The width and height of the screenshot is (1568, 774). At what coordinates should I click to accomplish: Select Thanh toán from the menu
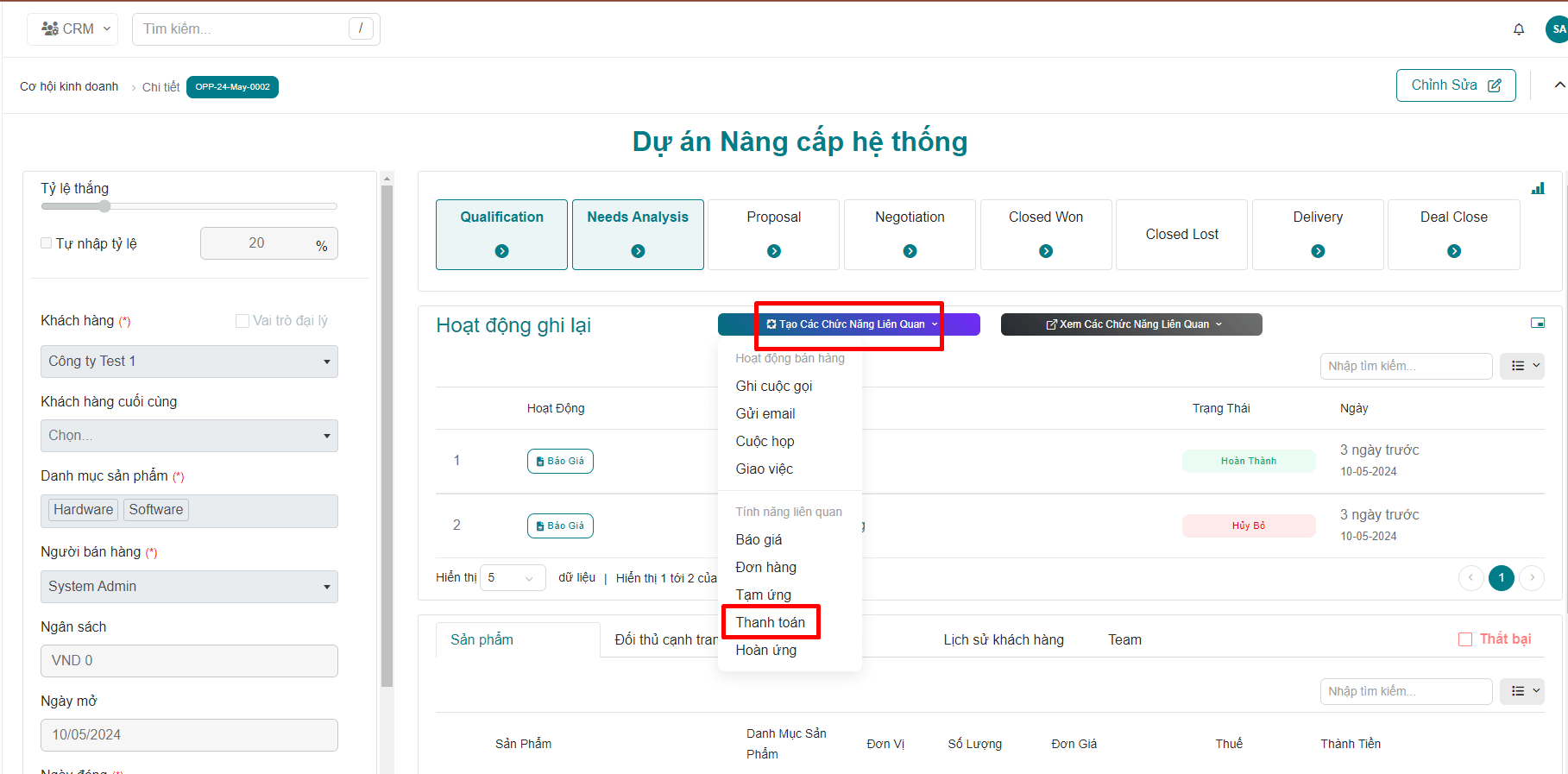[770, 622]
